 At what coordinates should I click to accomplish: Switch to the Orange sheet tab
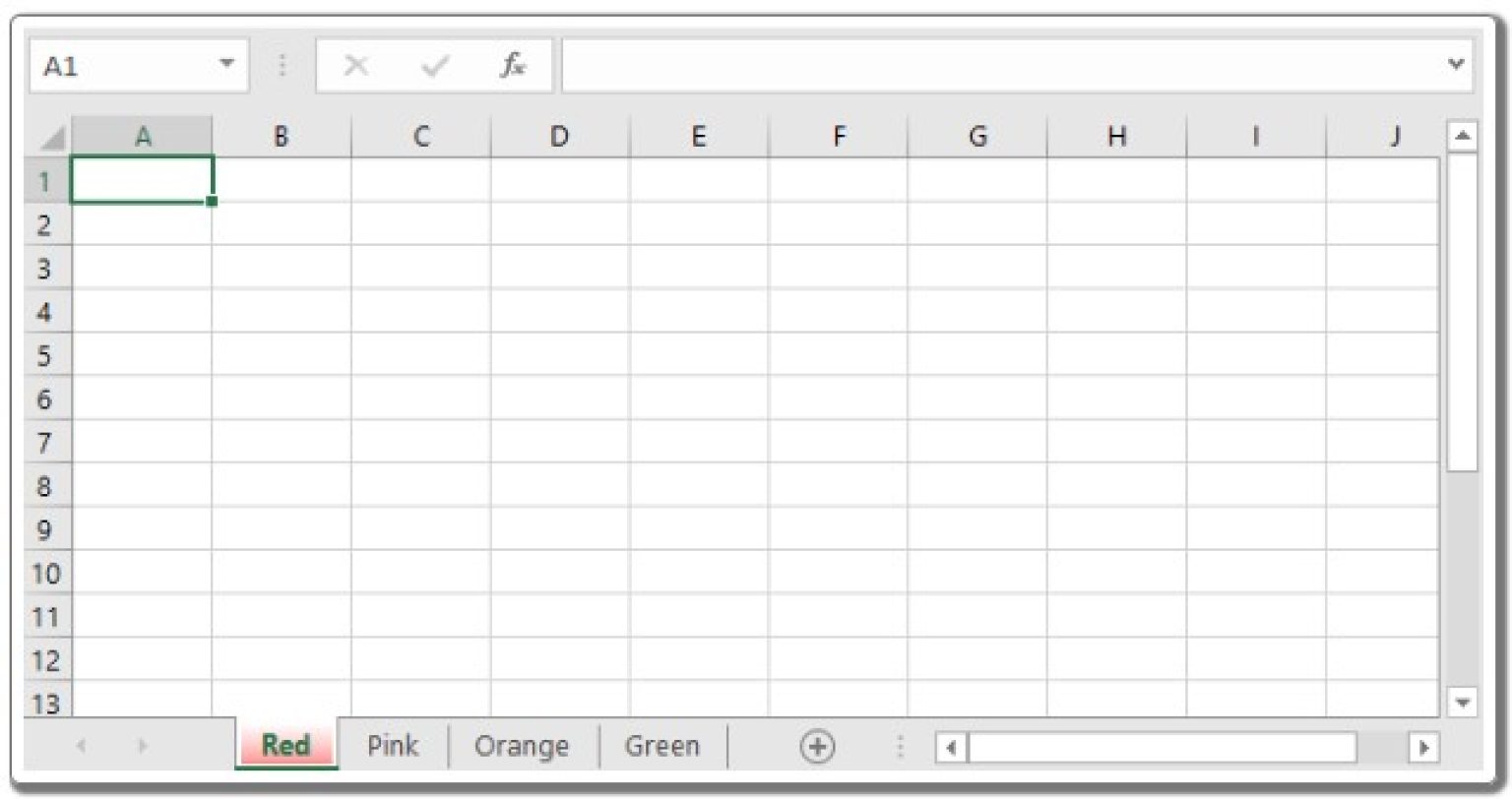pos(521,746)
